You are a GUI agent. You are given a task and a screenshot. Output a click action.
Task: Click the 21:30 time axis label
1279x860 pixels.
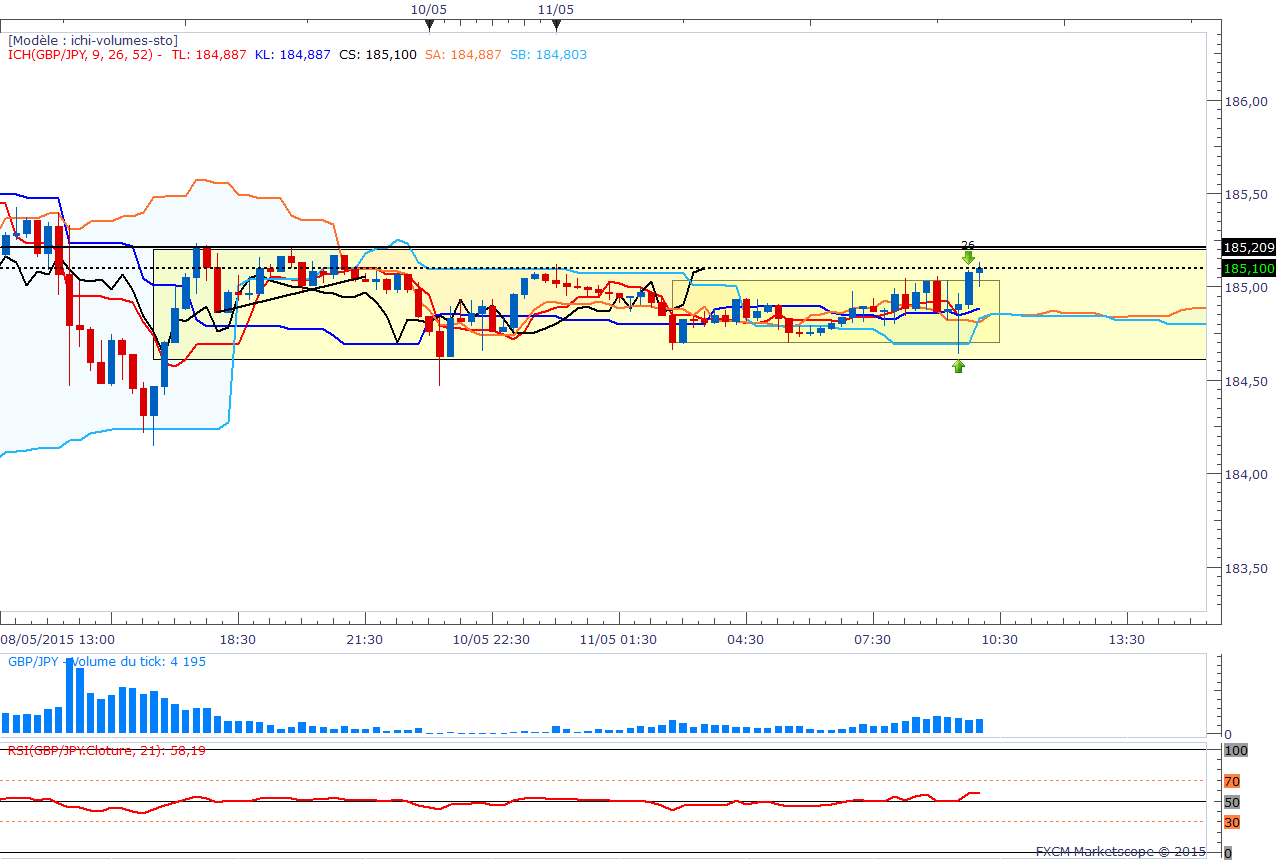tap(364, 640)
